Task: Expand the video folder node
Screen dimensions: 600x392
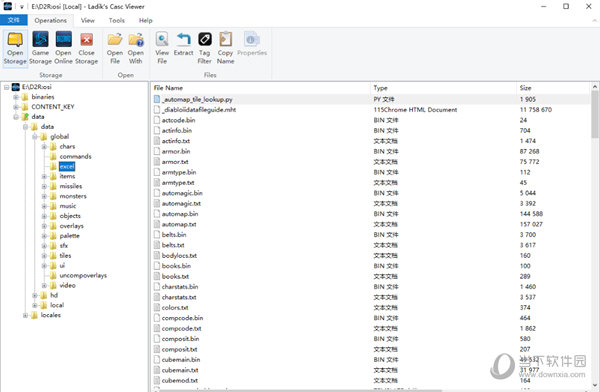Action: (44, 286)
